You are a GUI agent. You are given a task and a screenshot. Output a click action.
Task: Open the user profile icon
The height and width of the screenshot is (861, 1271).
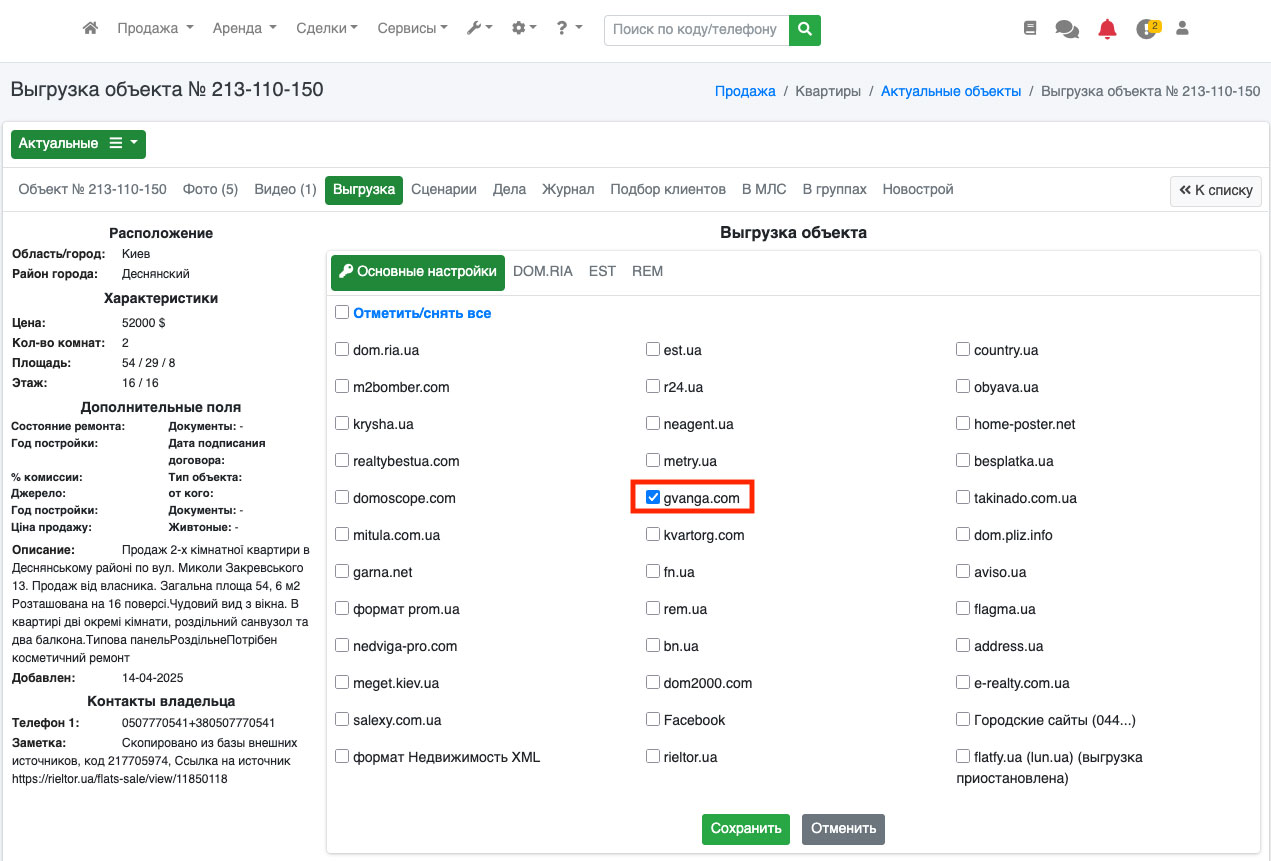tap(1182, 29)
